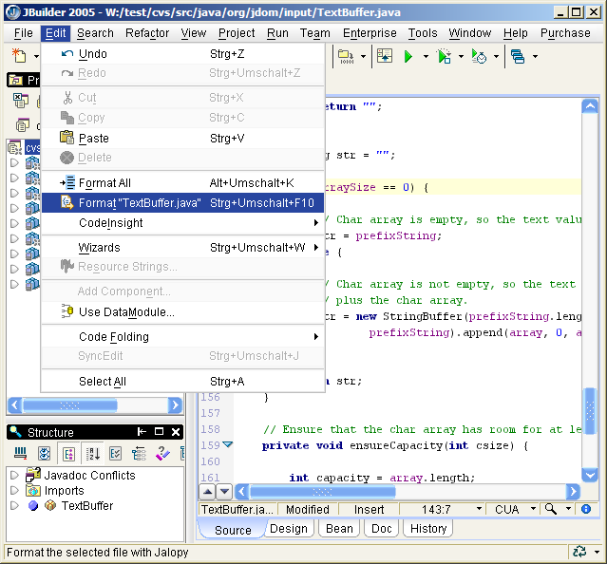Close the Structure pane

[175, 432]
